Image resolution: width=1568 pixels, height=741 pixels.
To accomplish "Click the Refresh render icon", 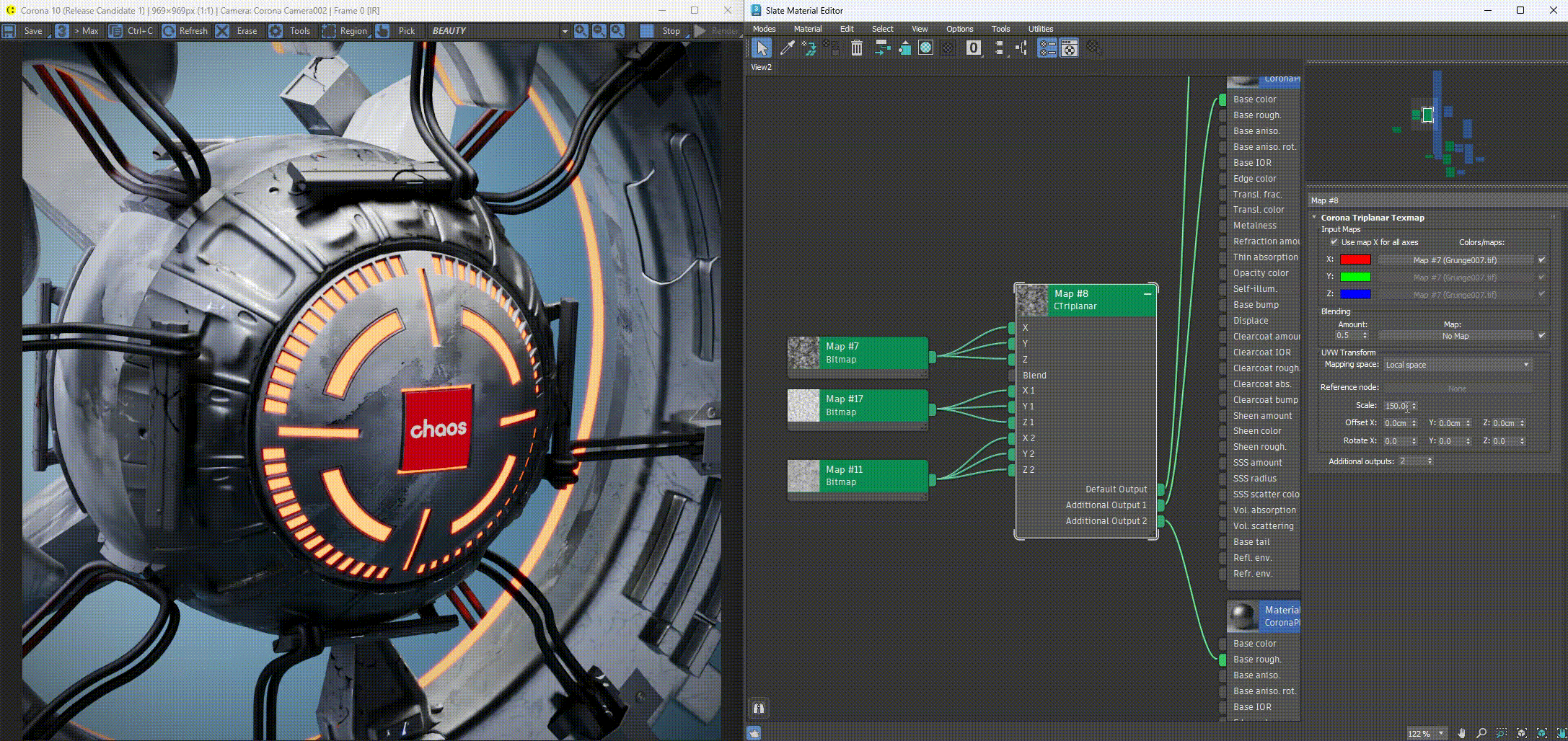I will tap(169, 31).
